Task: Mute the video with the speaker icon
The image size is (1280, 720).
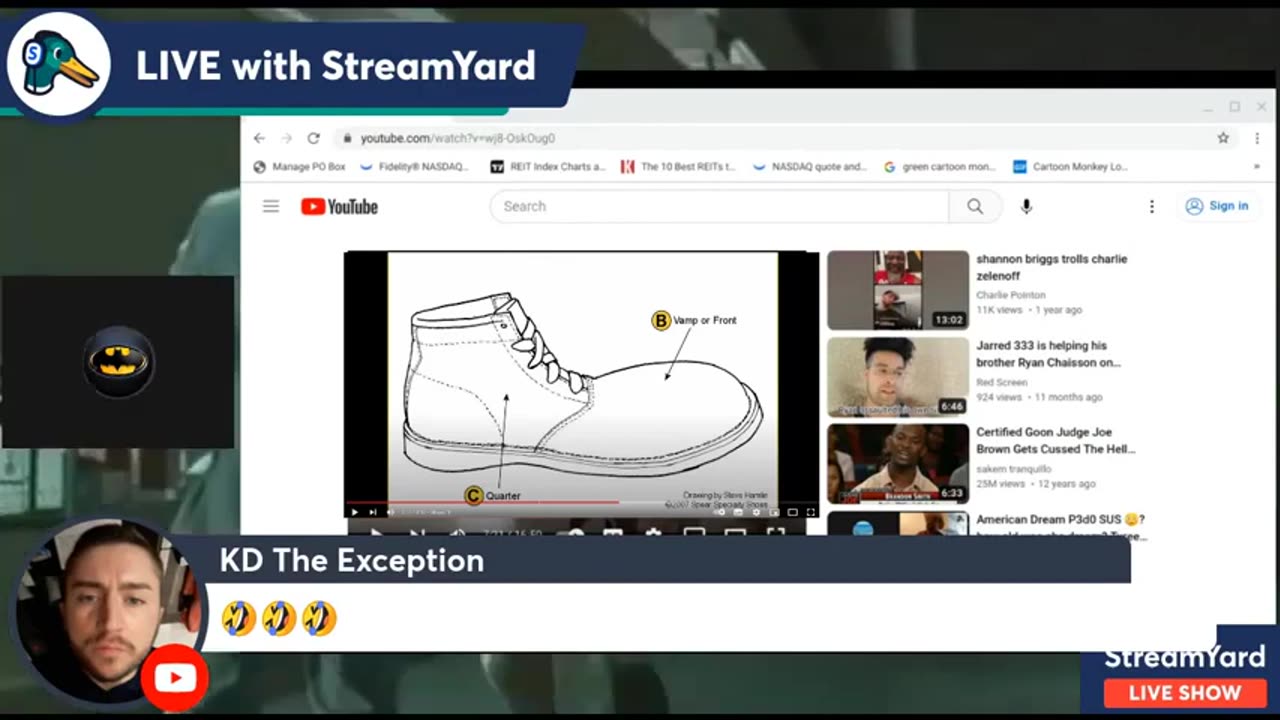Action: coord(391,512)
